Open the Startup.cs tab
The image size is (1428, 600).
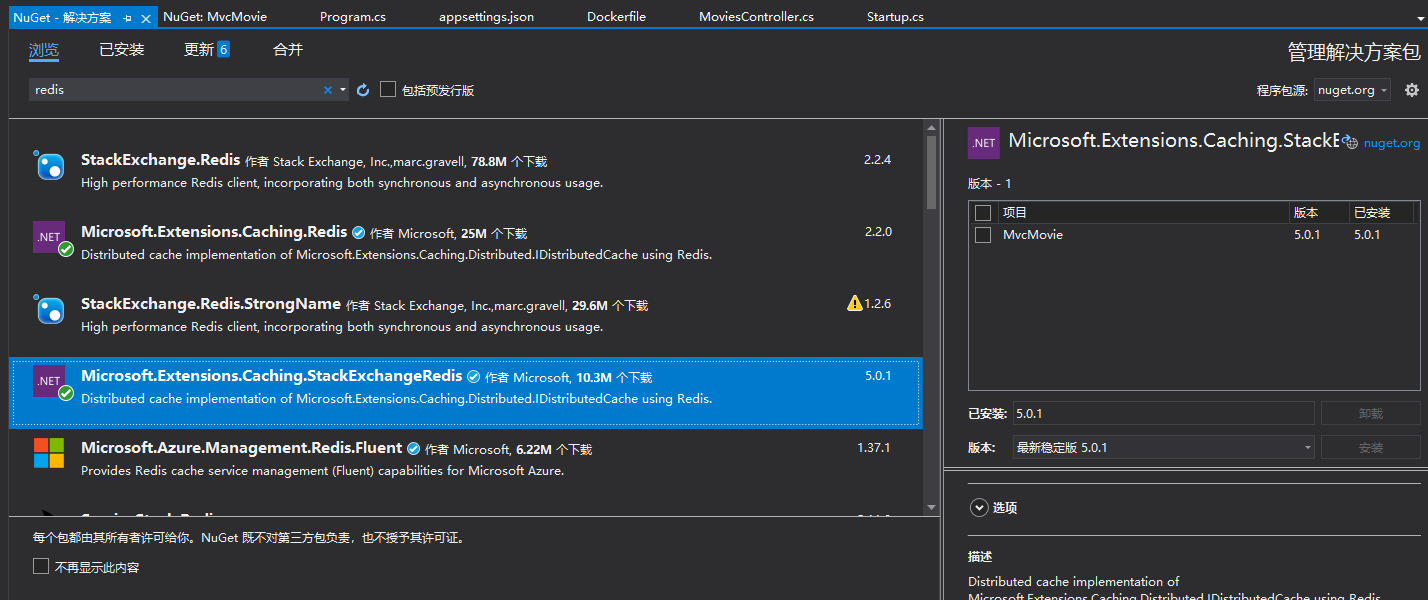pyautogui.click(x=895, y=17)
